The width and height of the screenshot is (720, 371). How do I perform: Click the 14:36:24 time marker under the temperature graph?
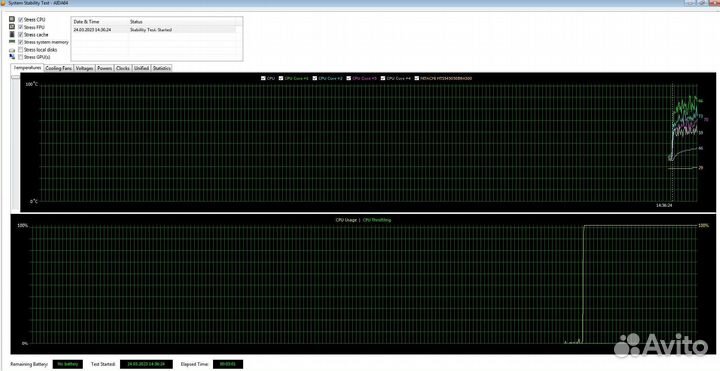[664, 205]
